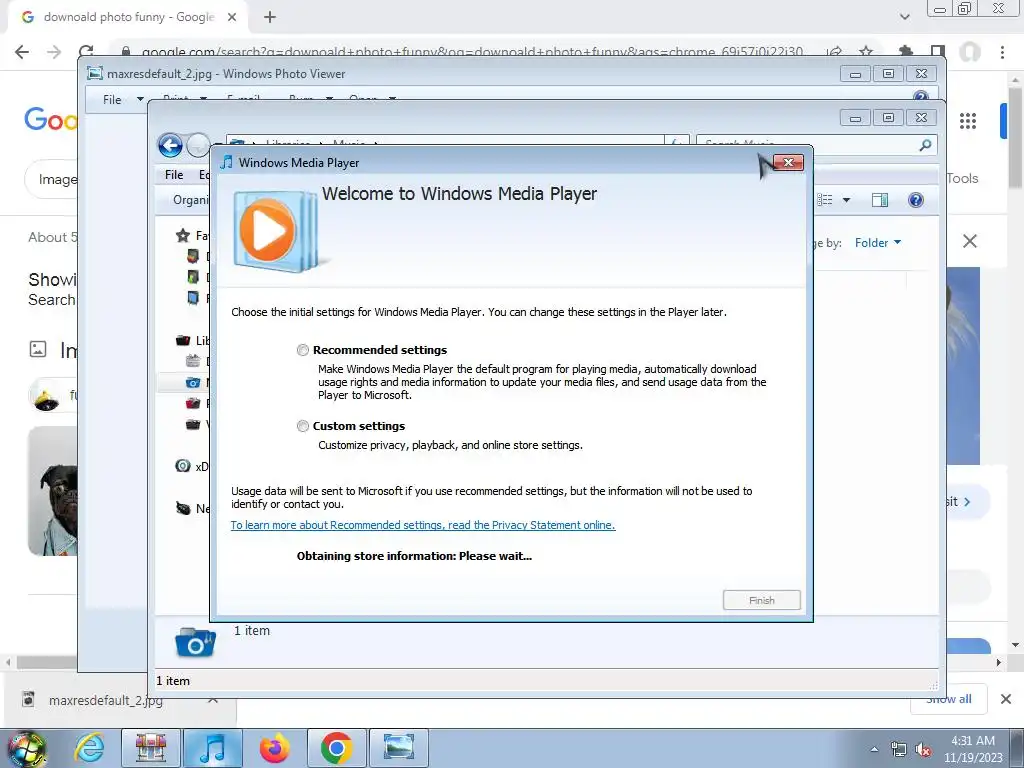1024x768 pixels.
Task: Open the Google apps grid icon
Action: (968, 121)
